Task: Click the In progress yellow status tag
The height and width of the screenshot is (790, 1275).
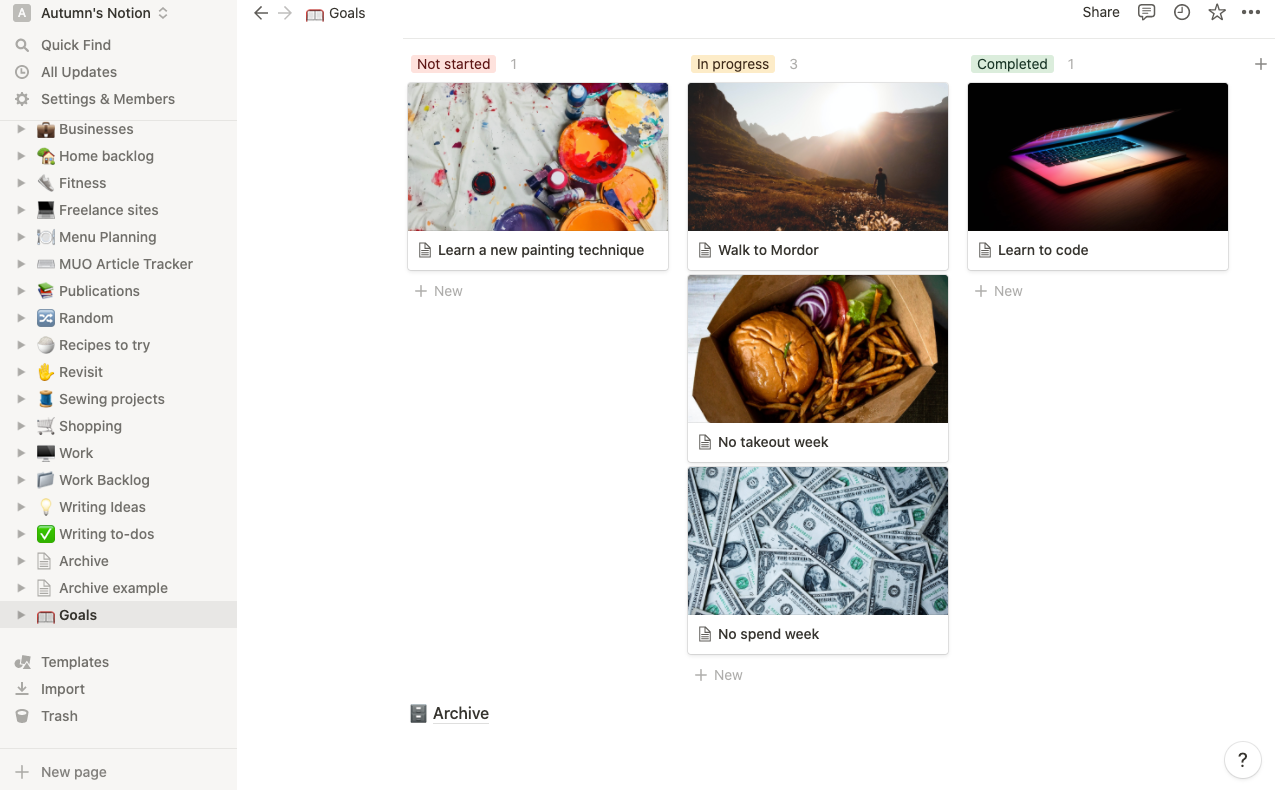Action: pos(733,64)
